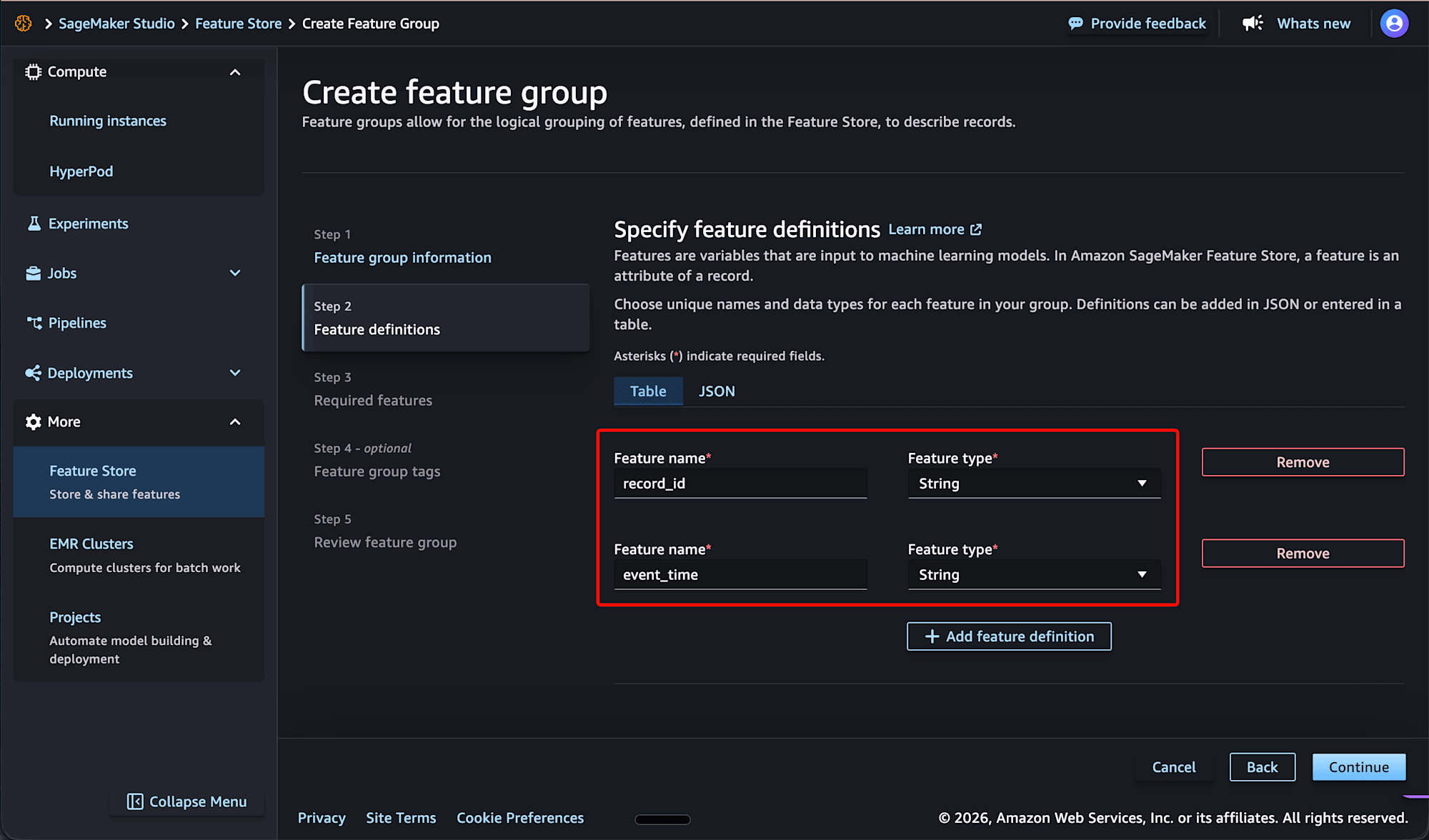
Task: Expand the Jobs section chevron
Action: click(235, 274)
